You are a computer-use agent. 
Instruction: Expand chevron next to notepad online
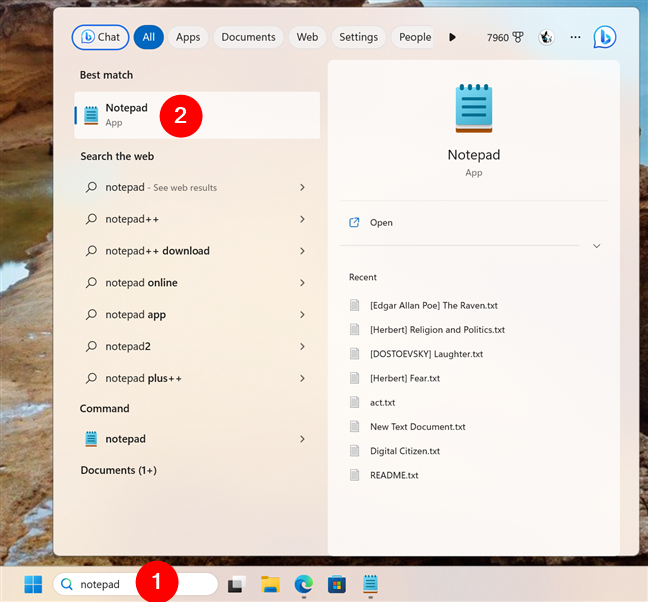tap(303, 283)
